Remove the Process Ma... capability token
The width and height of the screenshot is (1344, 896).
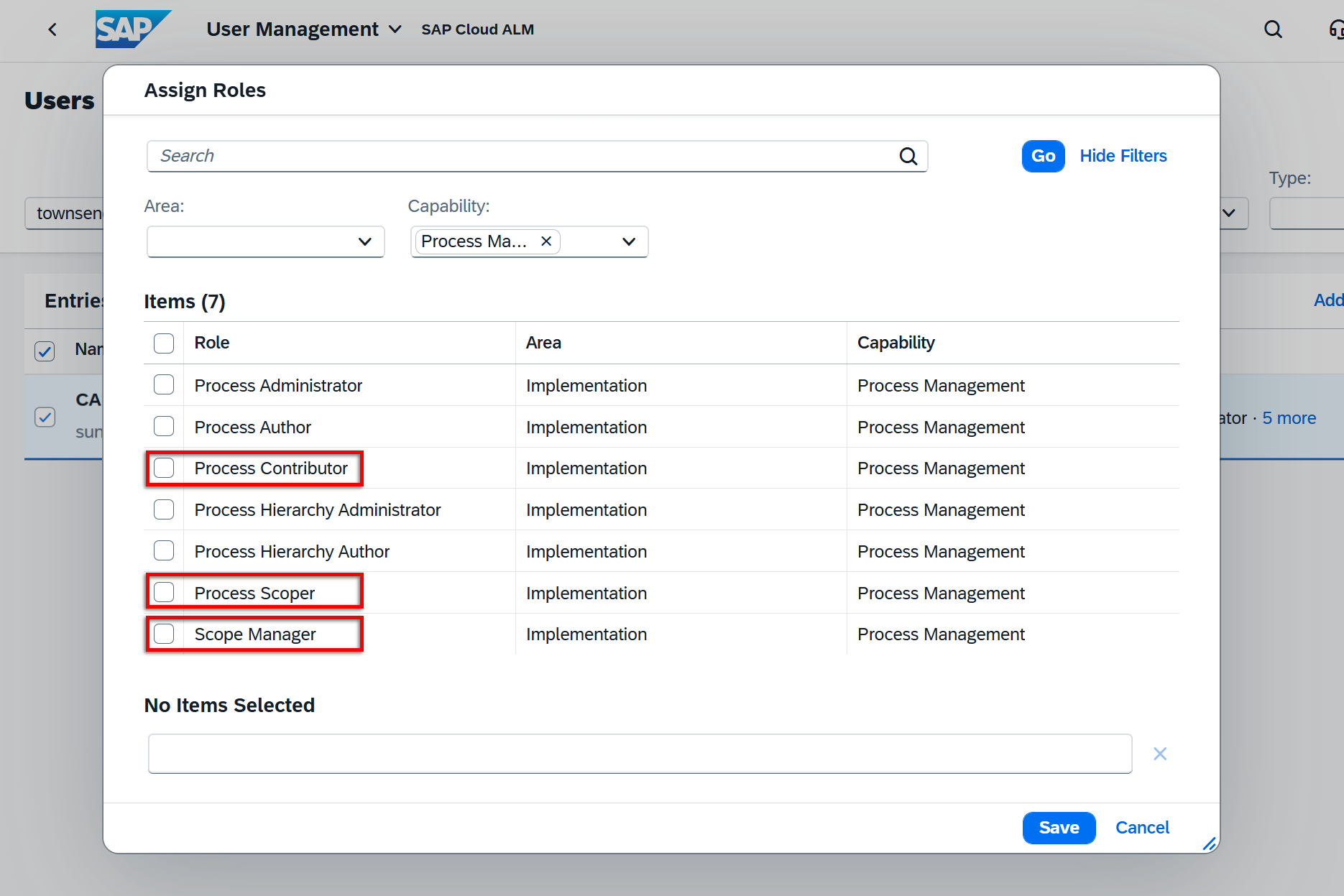click(546, 241)
